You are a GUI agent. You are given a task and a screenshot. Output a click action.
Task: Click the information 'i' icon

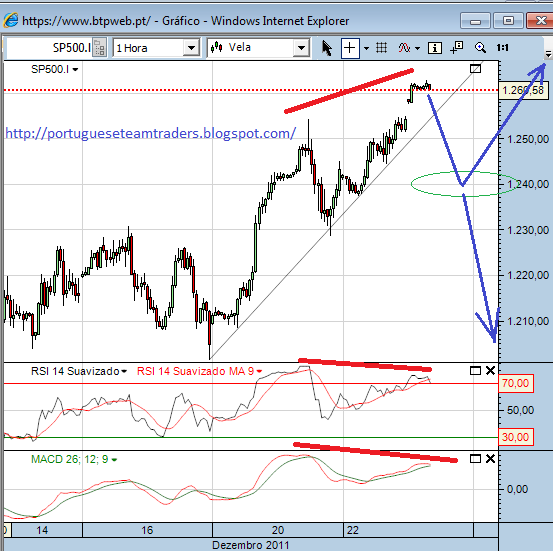click(x=434, y=48)
